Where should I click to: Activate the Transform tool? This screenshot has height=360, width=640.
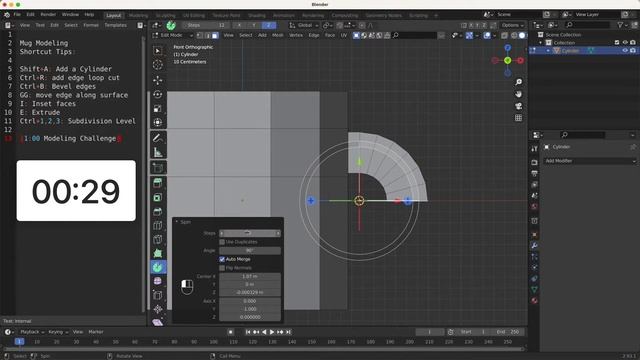(x=158, y=122)
